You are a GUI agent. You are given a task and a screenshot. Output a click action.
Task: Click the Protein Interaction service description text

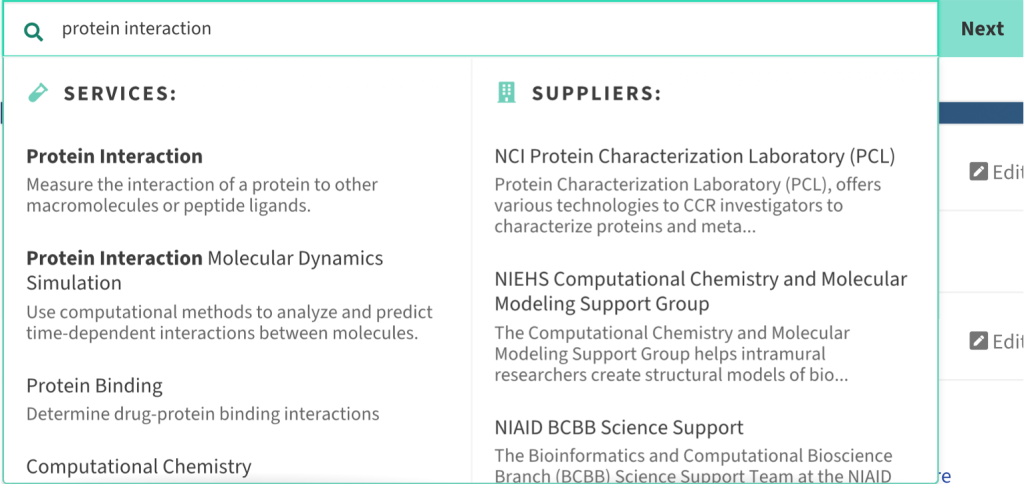(x=202, y=195)
